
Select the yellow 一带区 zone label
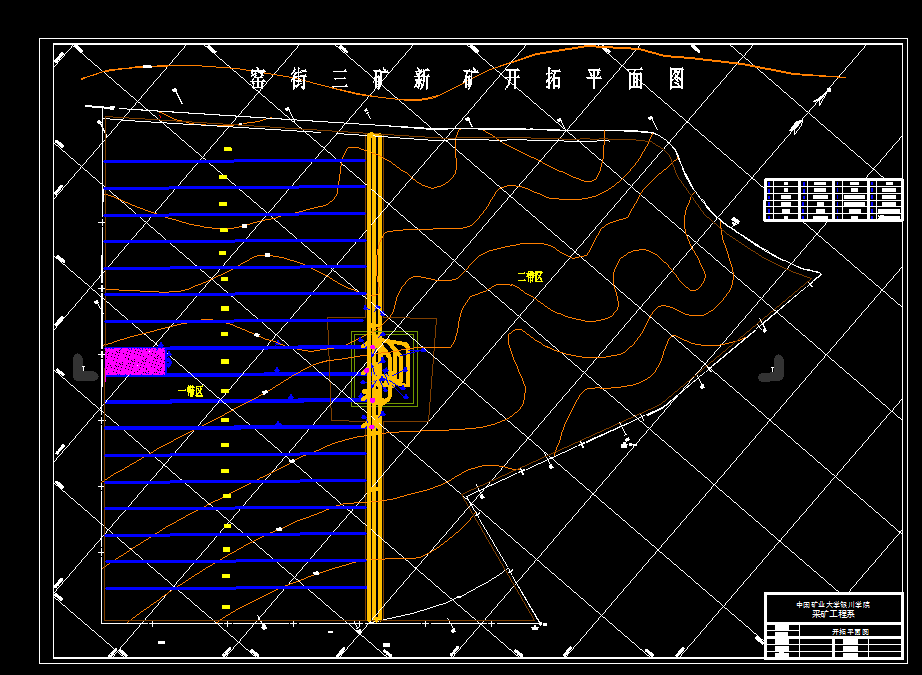pos(191,391)
